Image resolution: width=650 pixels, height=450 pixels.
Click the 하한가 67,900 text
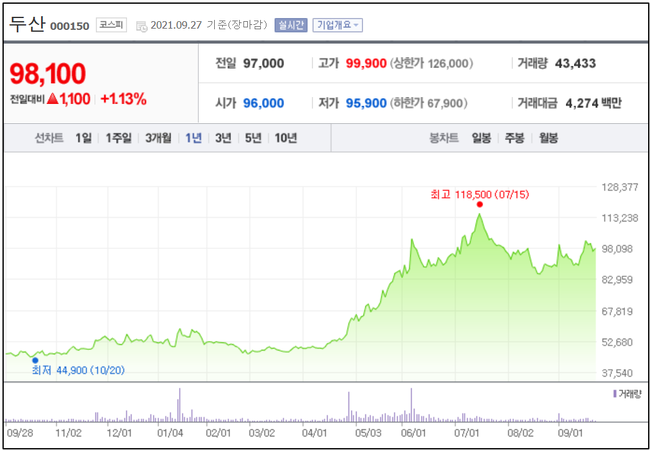[x=429, y=103]
